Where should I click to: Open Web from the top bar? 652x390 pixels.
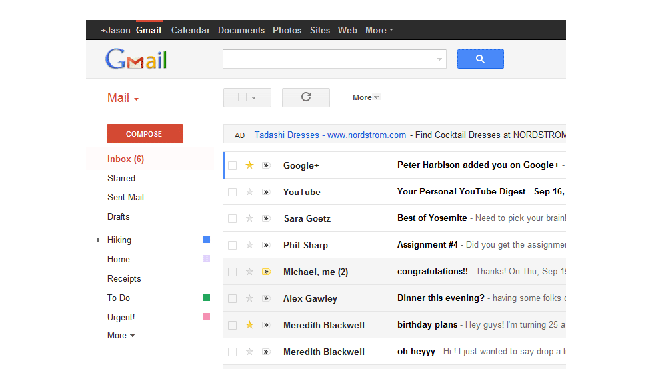(x=348, y=30)
